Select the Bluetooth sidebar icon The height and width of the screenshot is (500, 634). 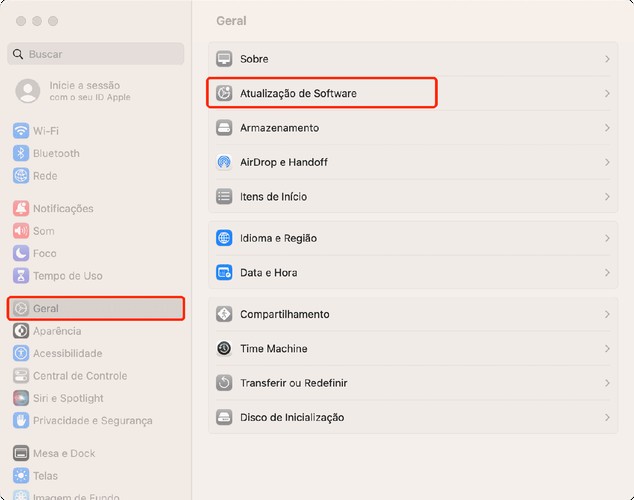[21, 153]
